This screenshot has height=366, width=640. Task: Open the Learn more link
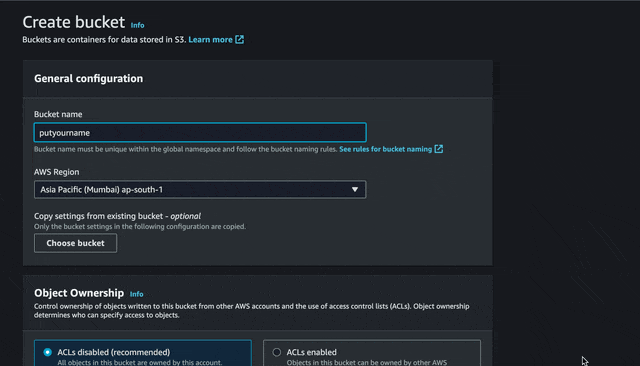[210, 40]
